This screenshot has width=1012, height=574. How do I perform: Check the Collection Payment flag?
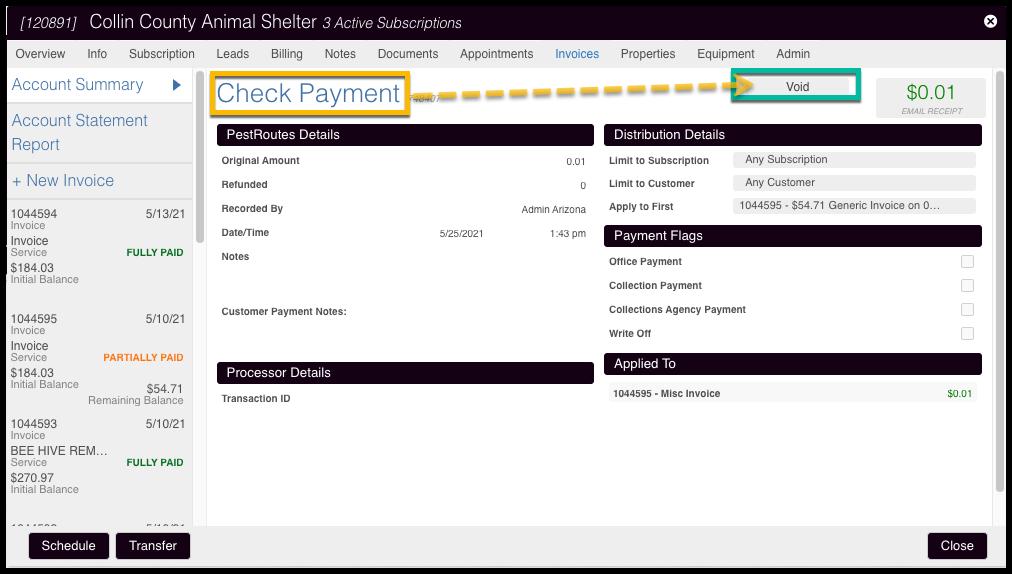tap(967, 286)
